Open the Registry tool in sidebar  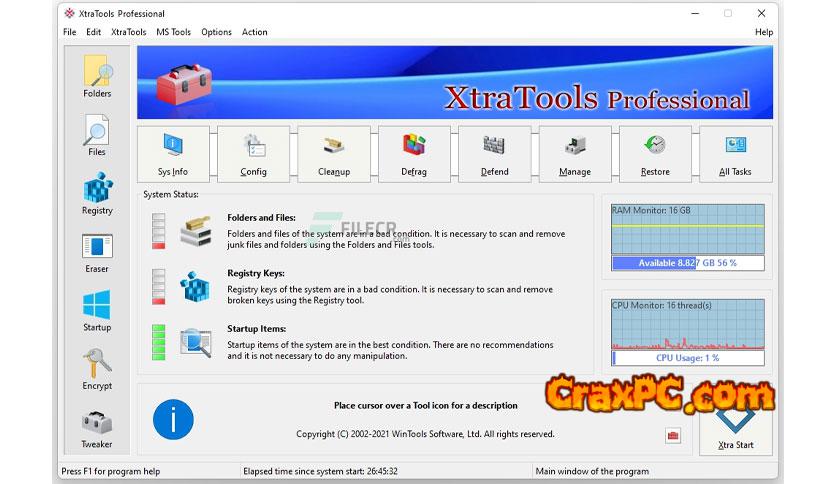point(97,193)
